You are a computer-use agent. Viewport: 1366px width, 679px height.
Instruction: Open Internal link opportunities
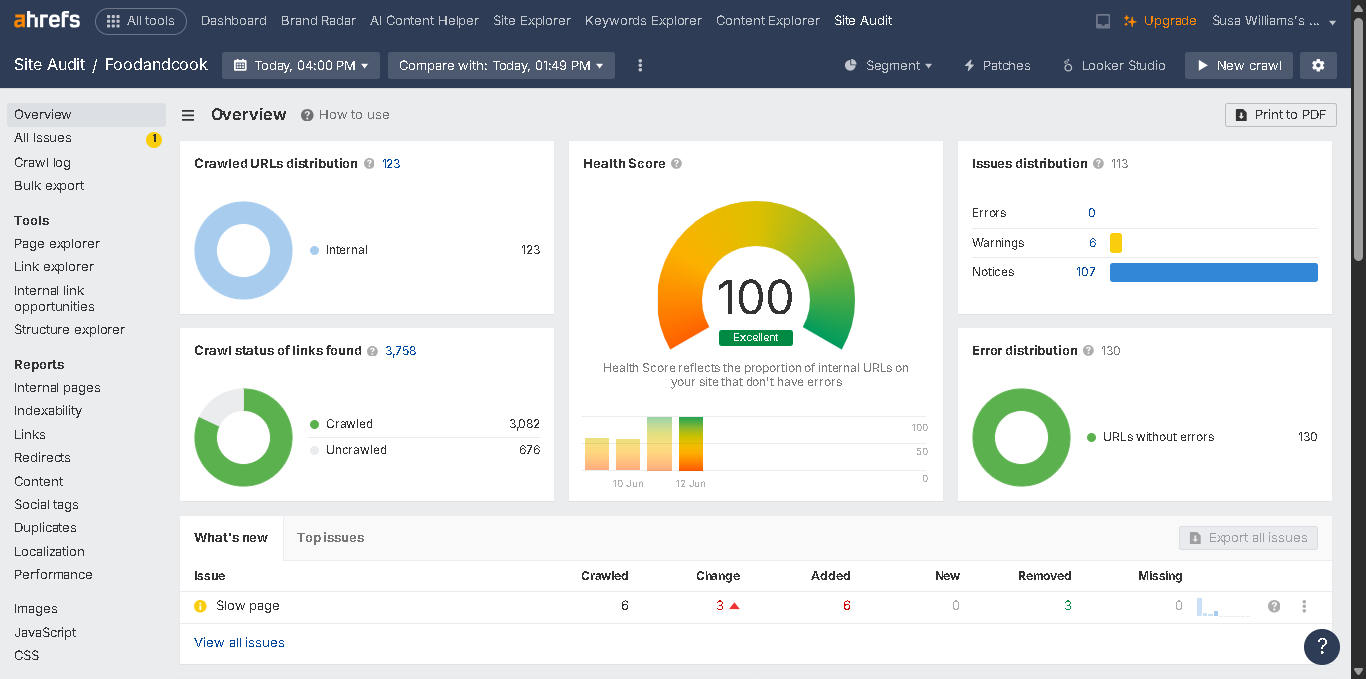[54, 299]
